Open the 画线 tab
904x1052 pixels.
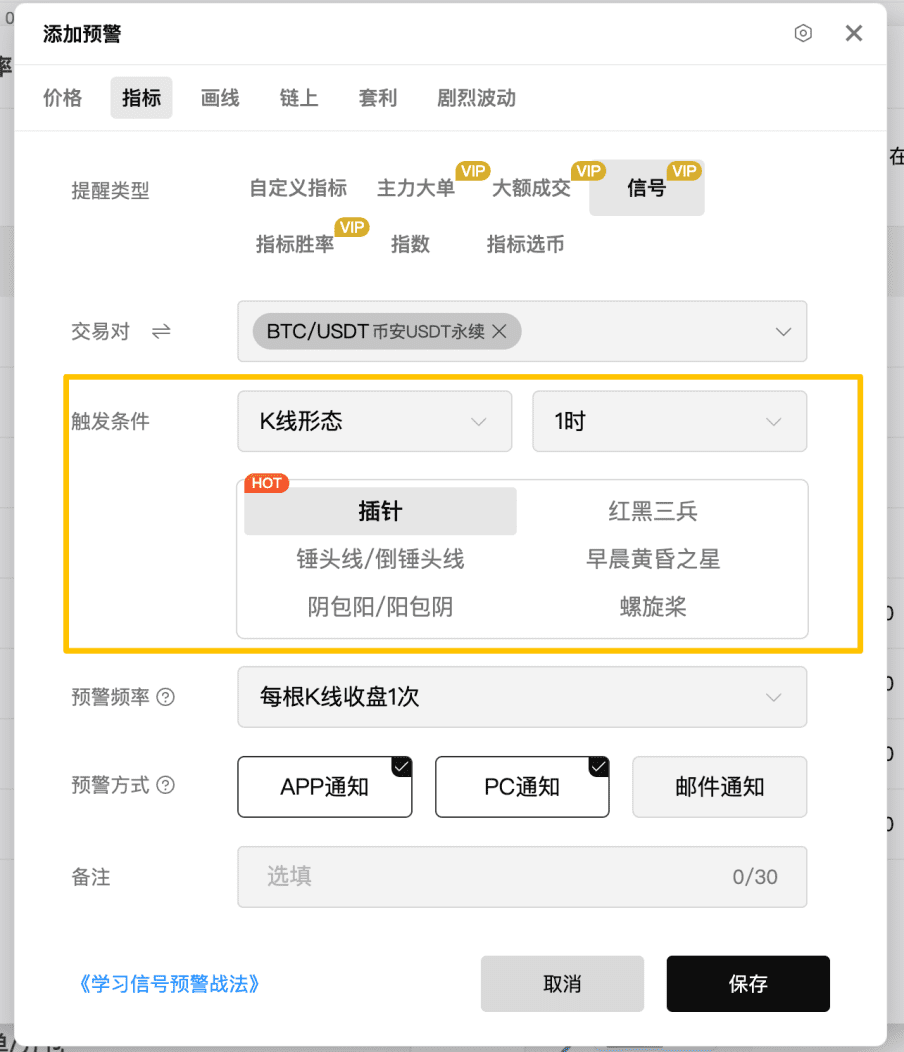point(220,98)
